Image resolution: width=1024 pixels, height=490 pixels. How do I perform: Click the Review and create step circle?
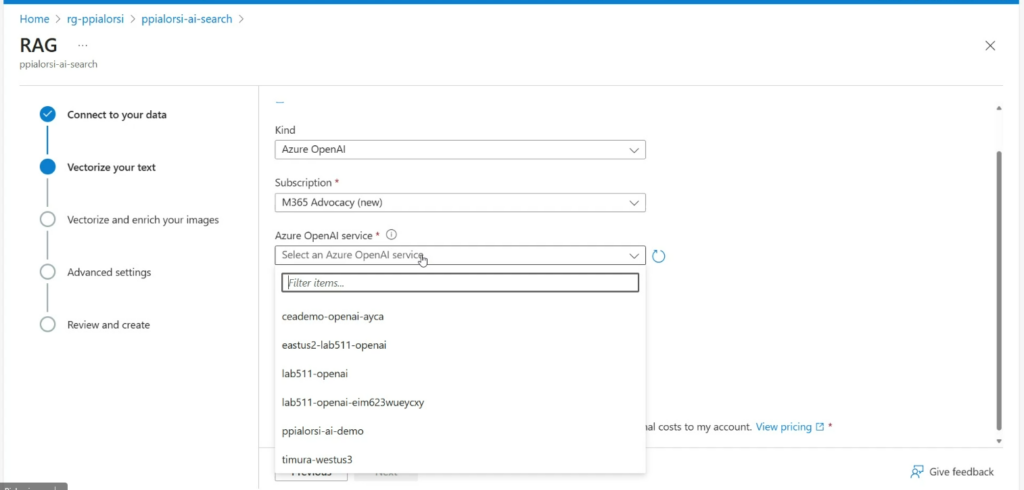pyautogui.click(x=47, y=325)
